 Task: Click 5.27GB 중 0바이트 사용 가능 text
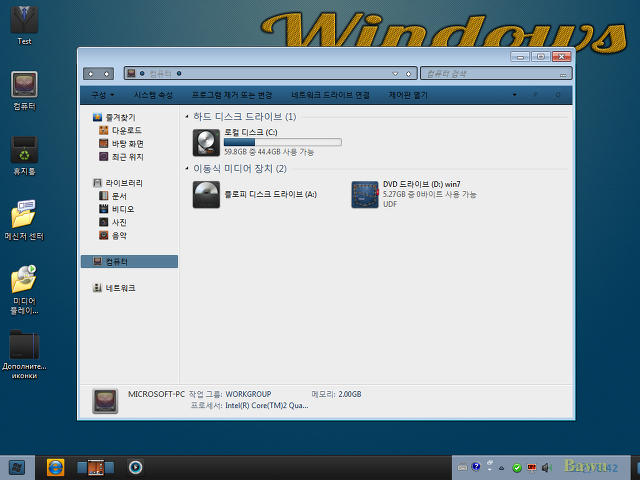[x=430, y=194]
